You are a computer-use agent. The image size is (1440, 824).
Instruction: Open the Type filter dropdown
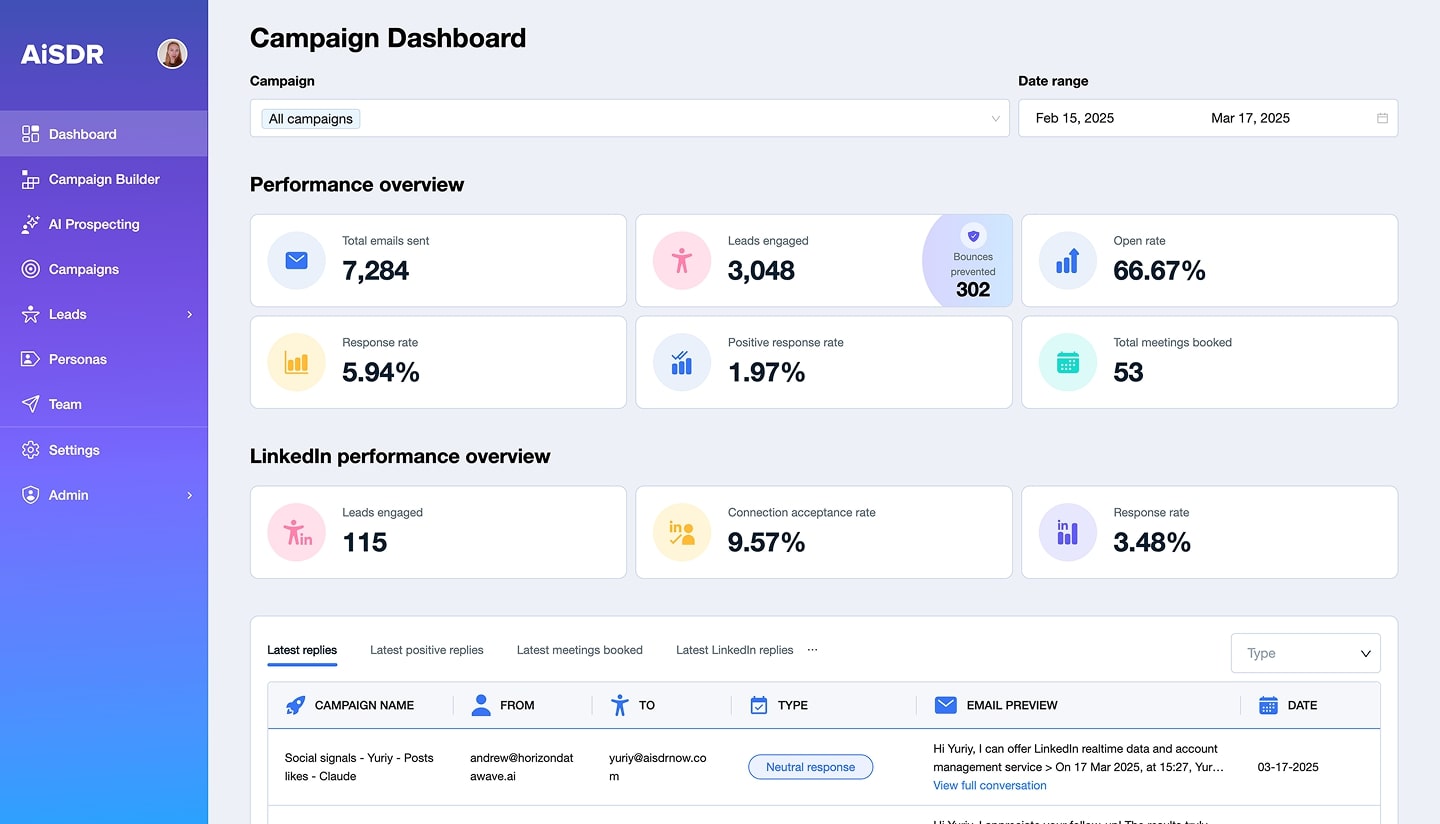(1305, 653)
